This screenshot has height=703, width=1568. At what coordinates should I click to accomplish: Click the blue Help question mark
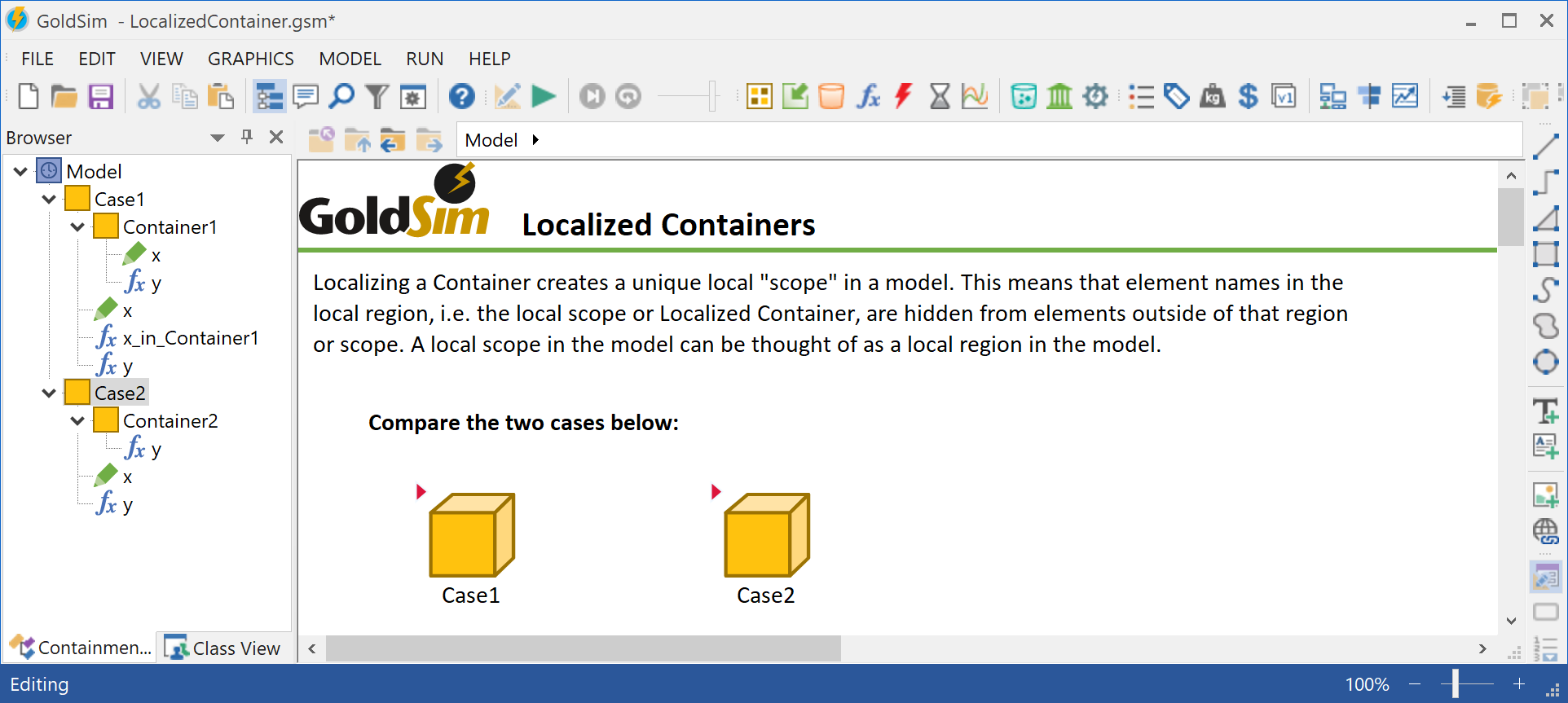(462, 96)
